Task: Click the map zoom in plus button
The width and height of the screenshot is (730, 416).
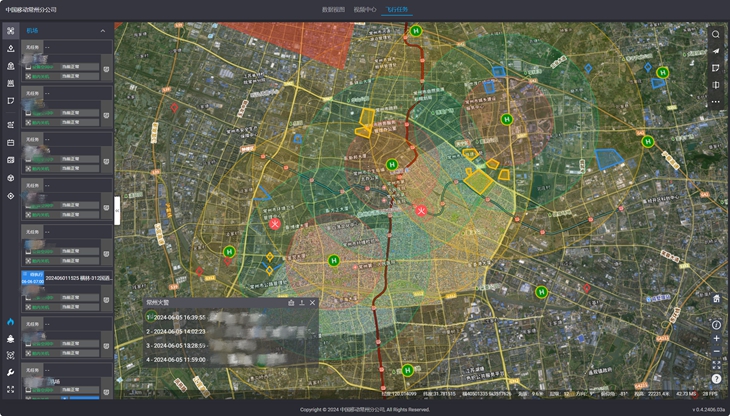Action: [x=716, y=339]
